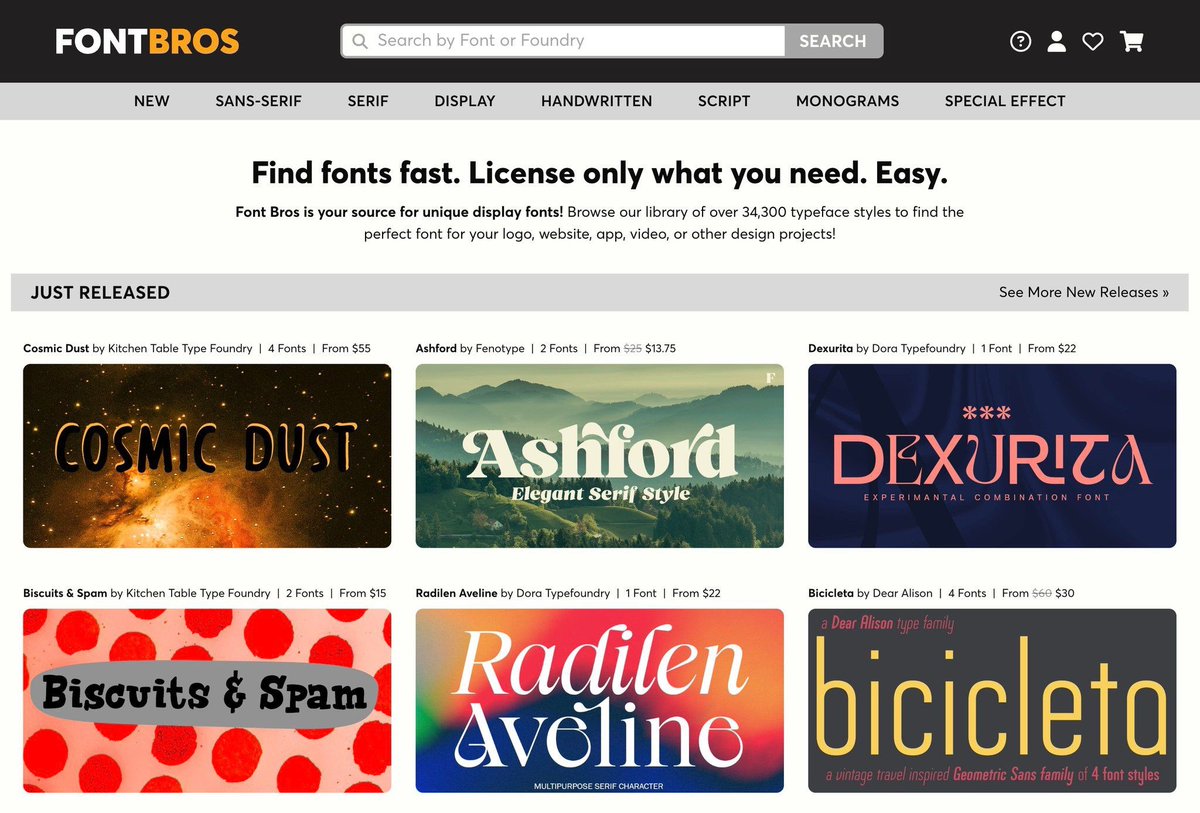Open See More New Releases
Viewport: 1200px width, 813px height.
(1083, 292)
